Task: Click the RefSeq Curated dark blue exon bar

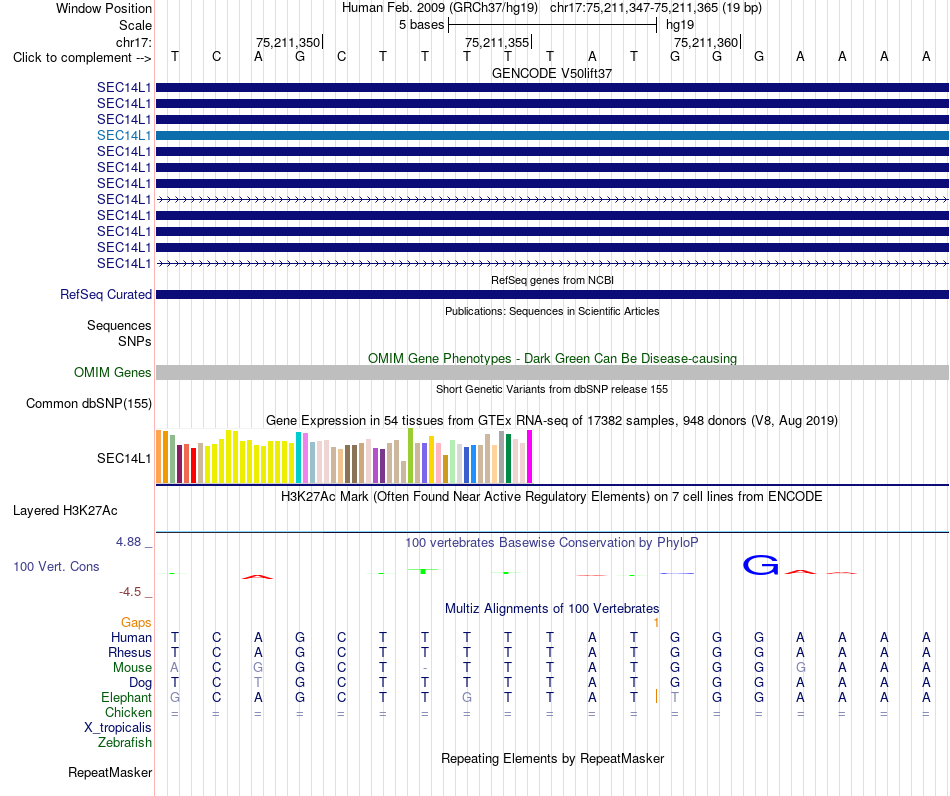Action: tap(552, 295)
